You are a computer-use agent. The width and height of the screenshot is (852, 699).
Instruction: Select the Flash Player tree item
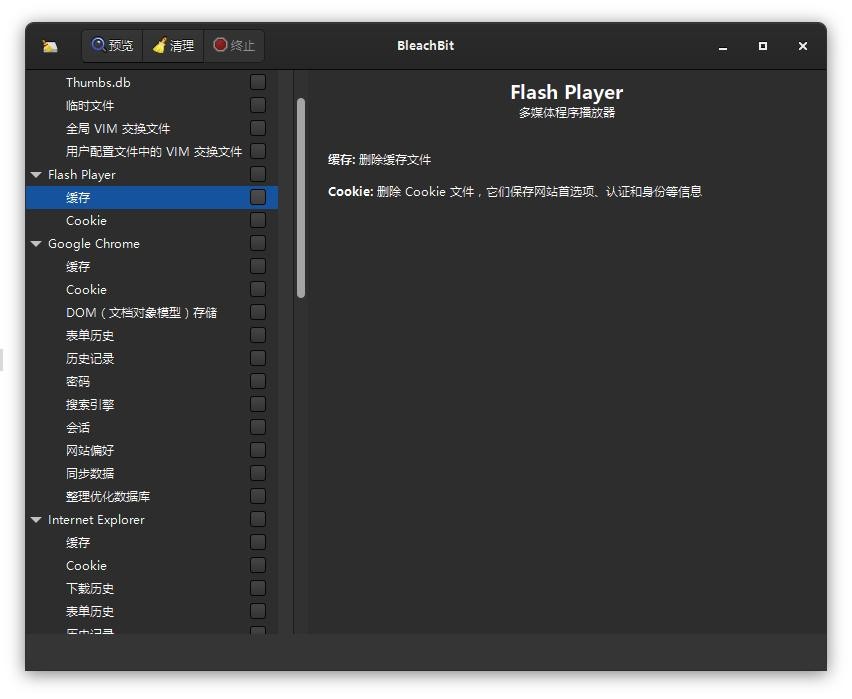tap(152, 174)
